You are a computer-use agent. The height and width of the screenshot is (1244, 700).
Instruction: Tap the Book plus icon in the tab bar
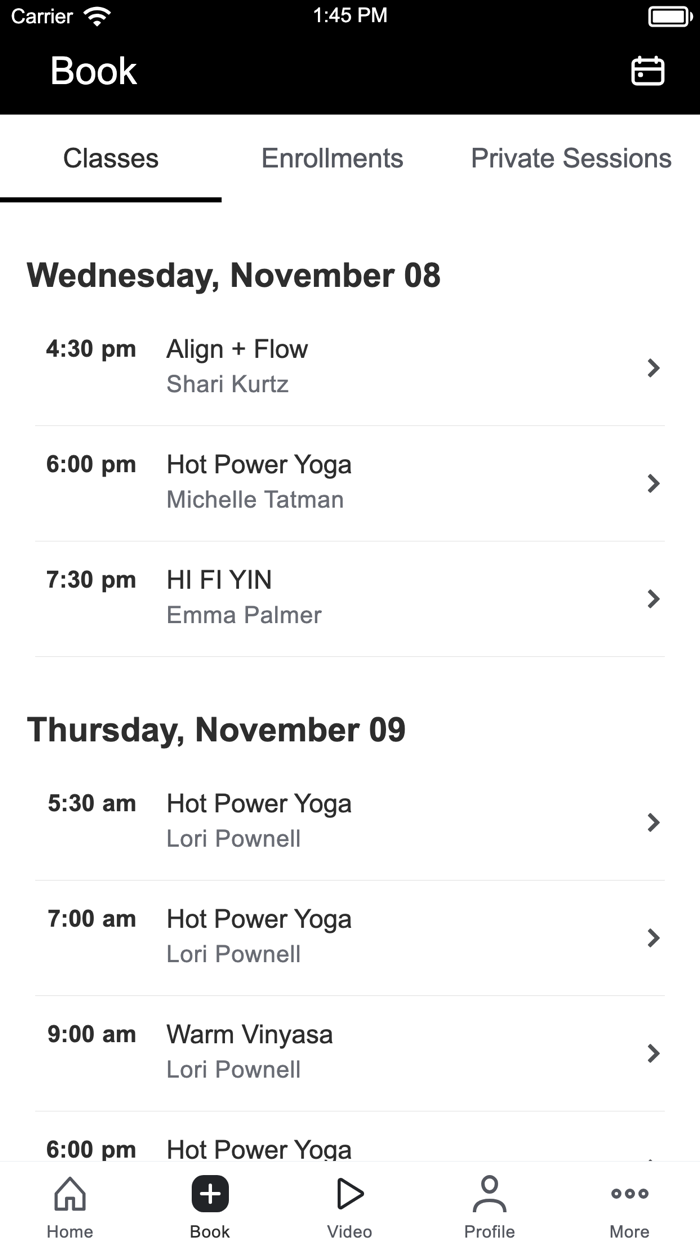209,1192
